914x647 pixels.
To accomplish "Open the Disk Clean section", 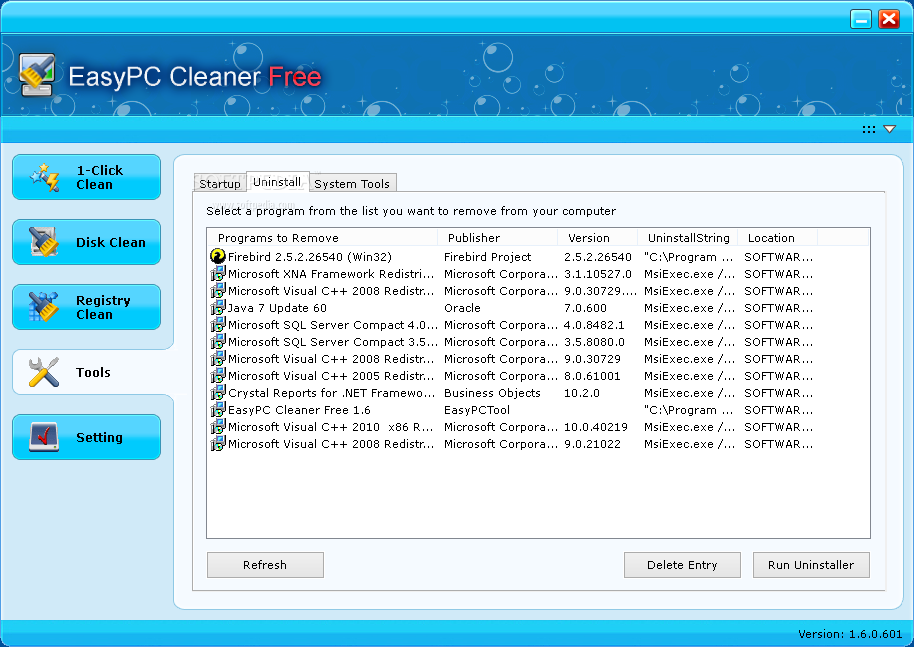I will coord(86,242).
